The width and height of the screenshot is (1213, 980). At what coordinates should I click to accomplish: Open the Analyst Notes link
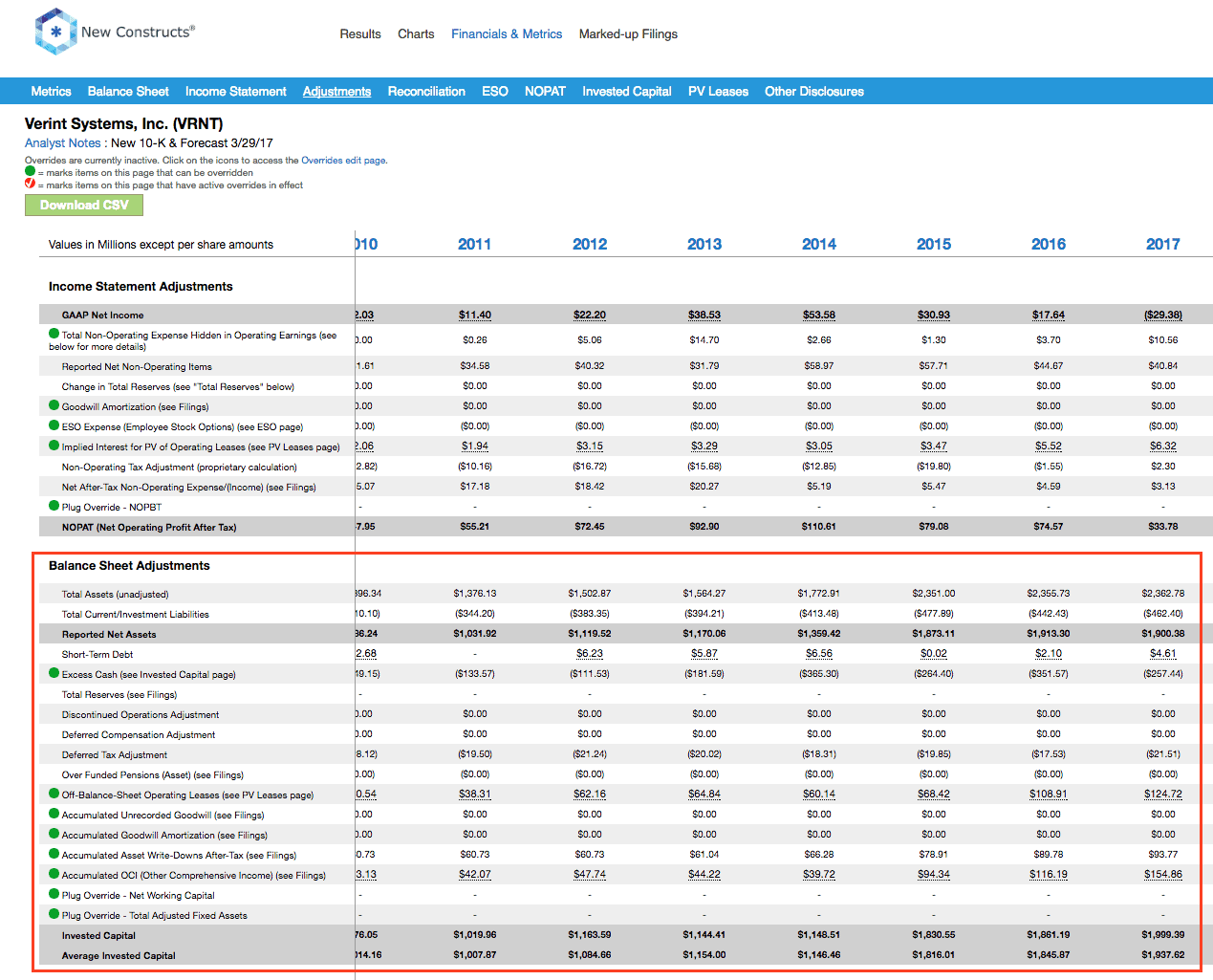[x=62, y=142]
